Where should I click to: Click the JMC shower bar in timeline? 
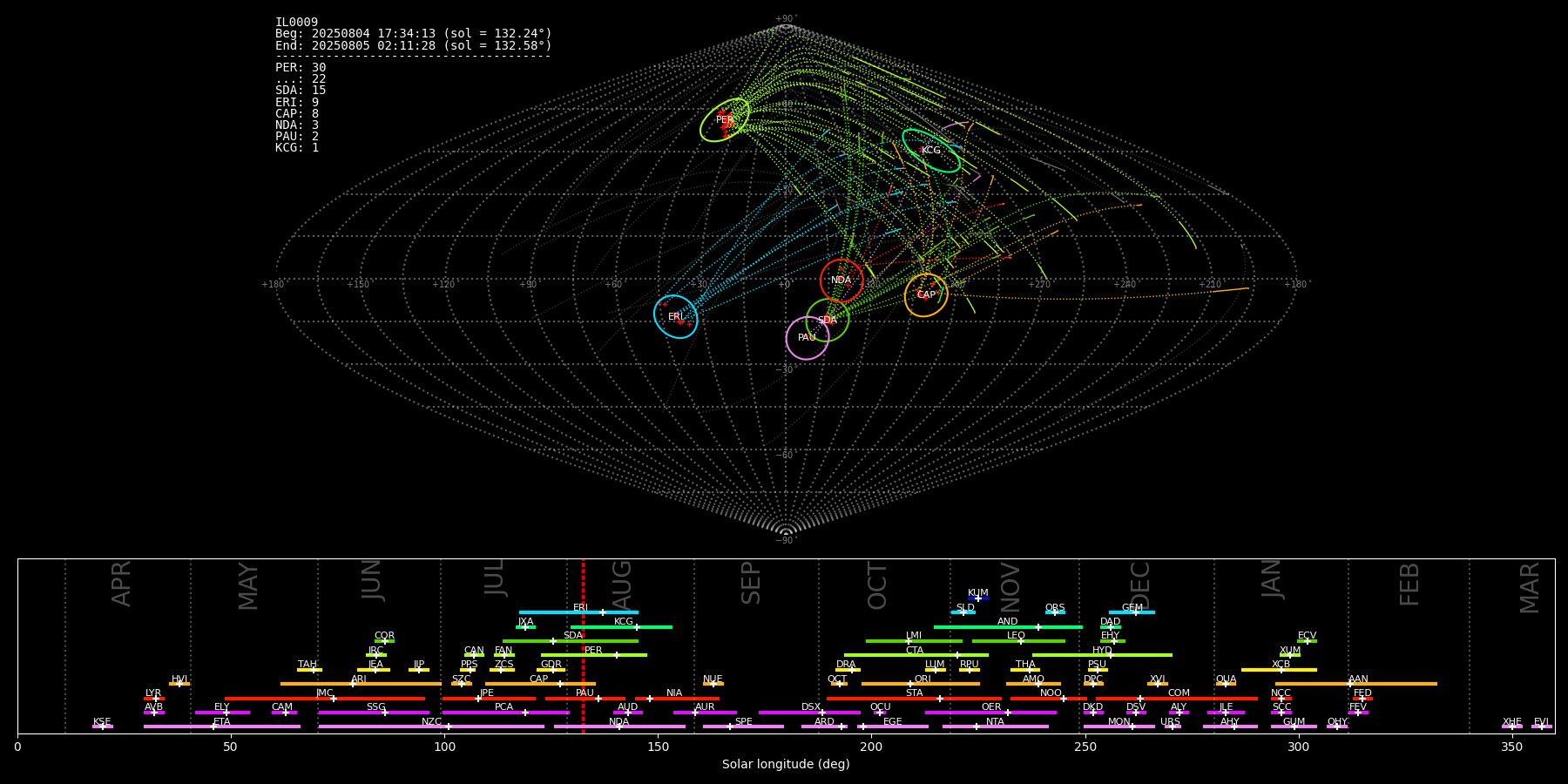coord(325,699)
